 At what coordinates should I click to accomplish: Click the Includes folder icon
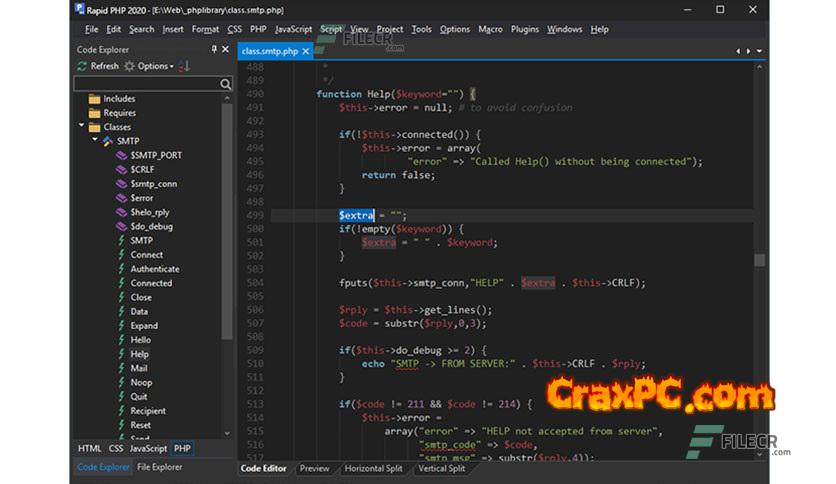(x=95, y=99)
